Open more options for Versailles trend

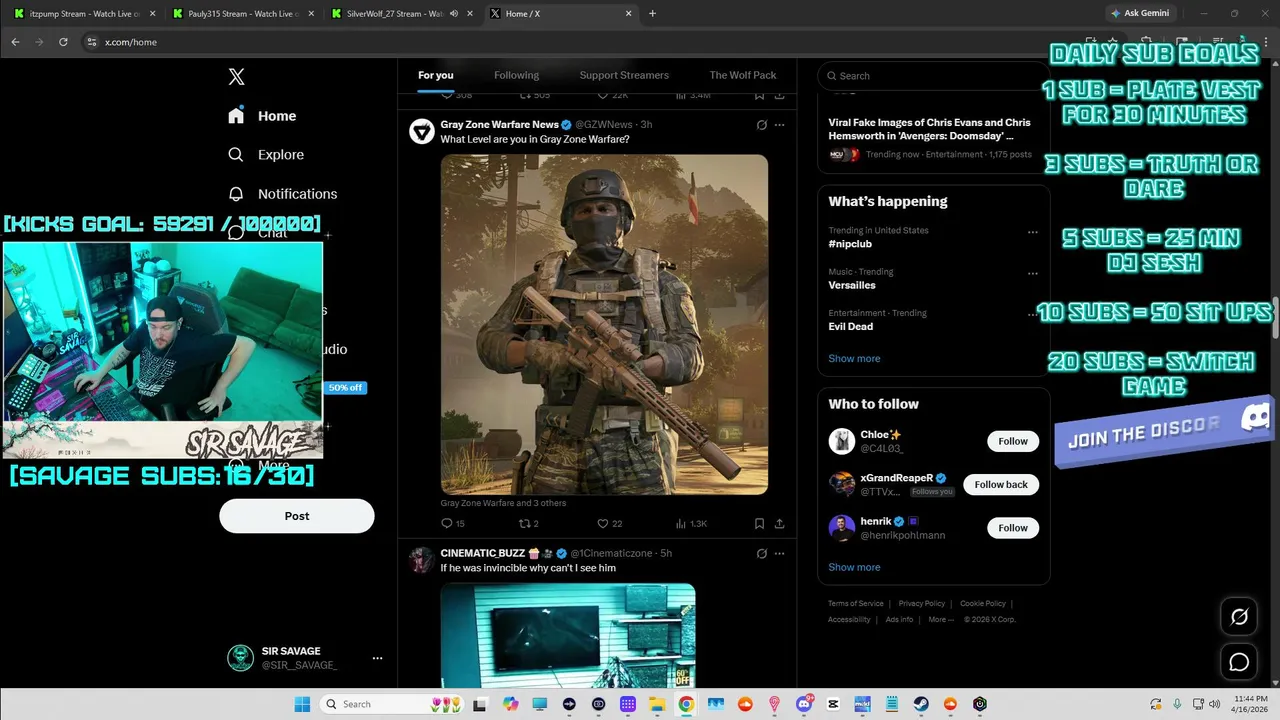[x=1033, y=273]
